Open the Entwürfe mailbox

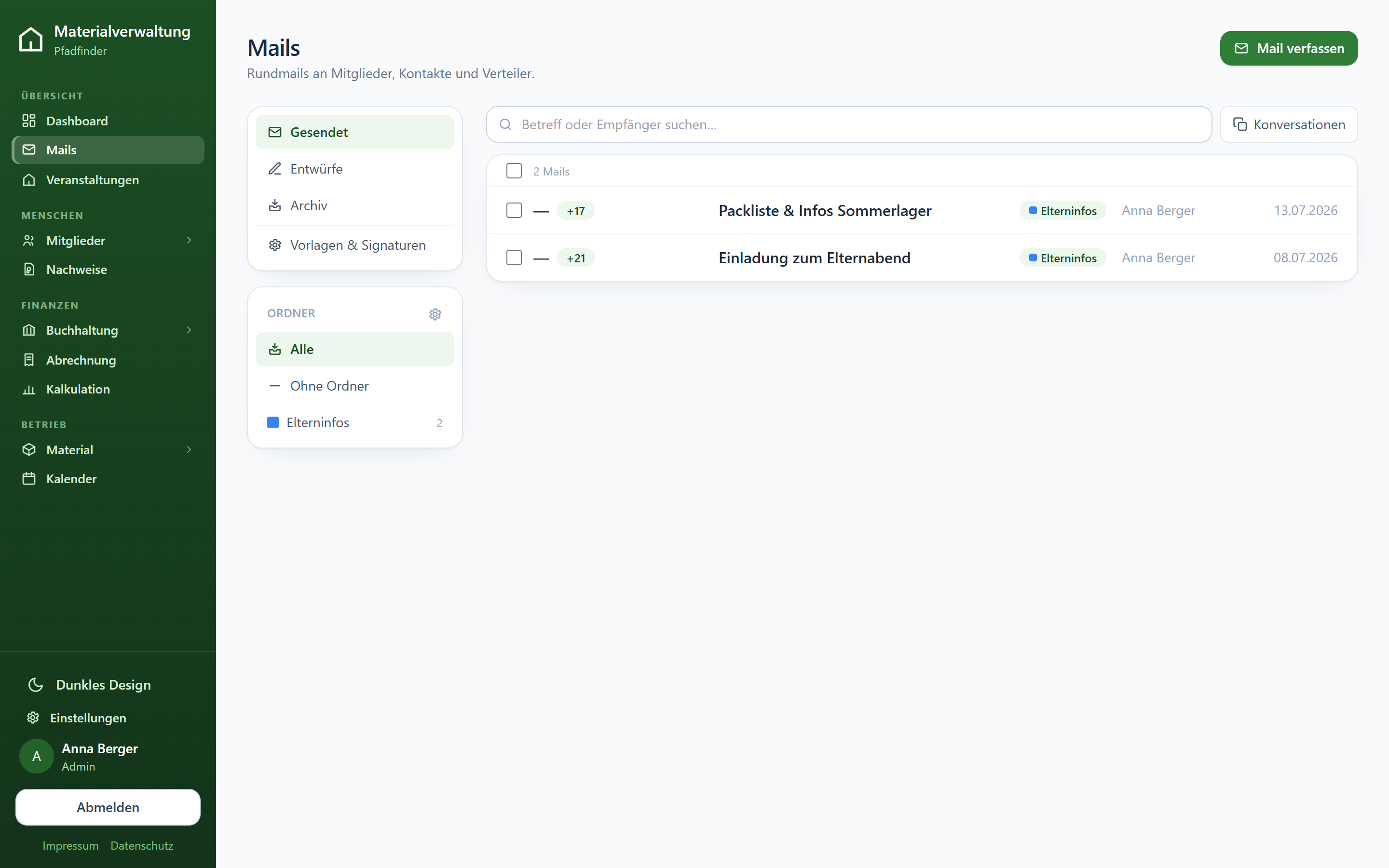[354, 169]
